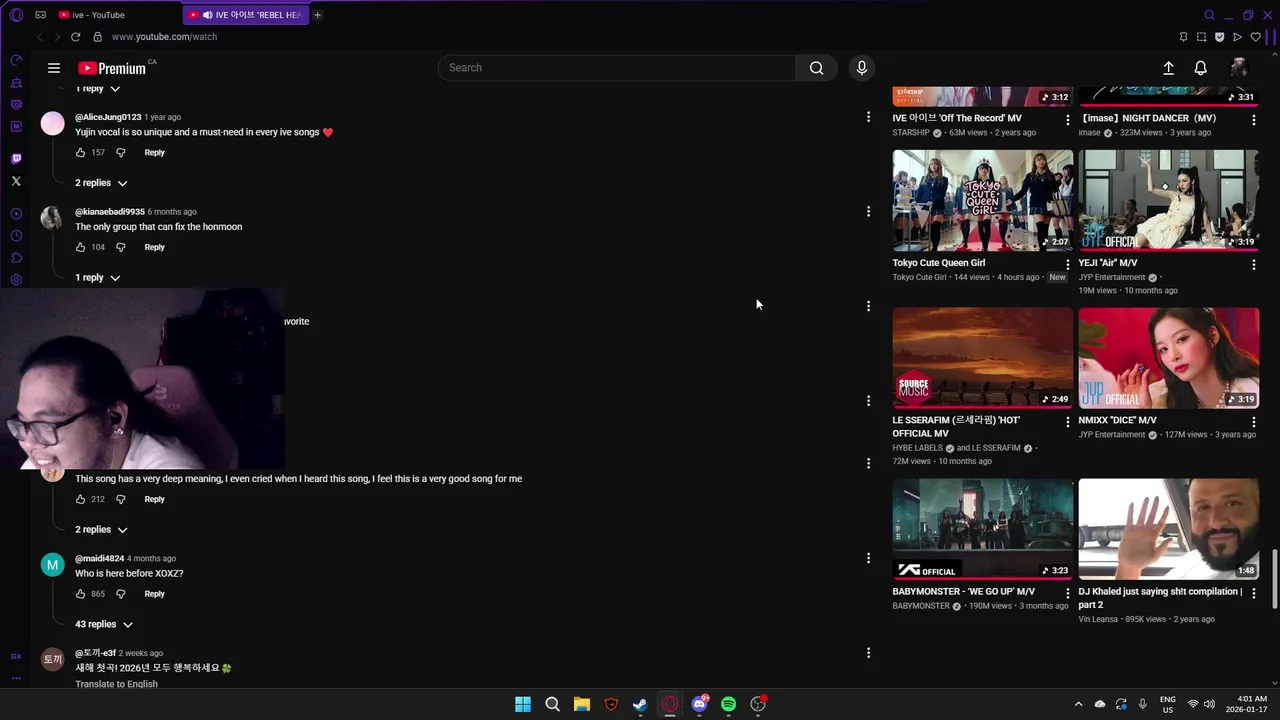Like the @maidi4824 comment
1280x720 pixels.
81,594
